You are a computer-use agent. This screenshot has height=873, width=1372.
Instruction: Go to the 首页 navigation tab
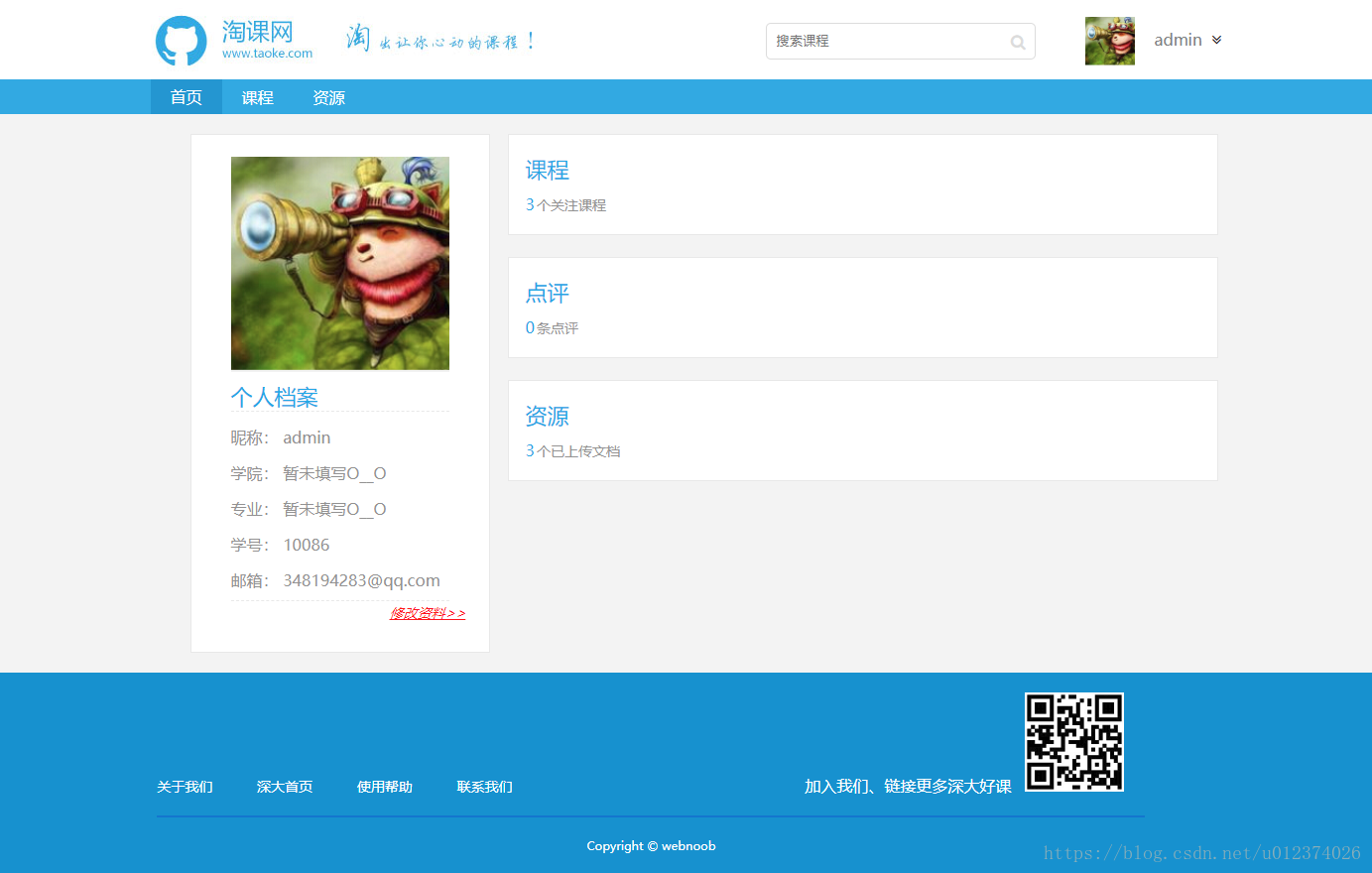[x=187, y=97]
